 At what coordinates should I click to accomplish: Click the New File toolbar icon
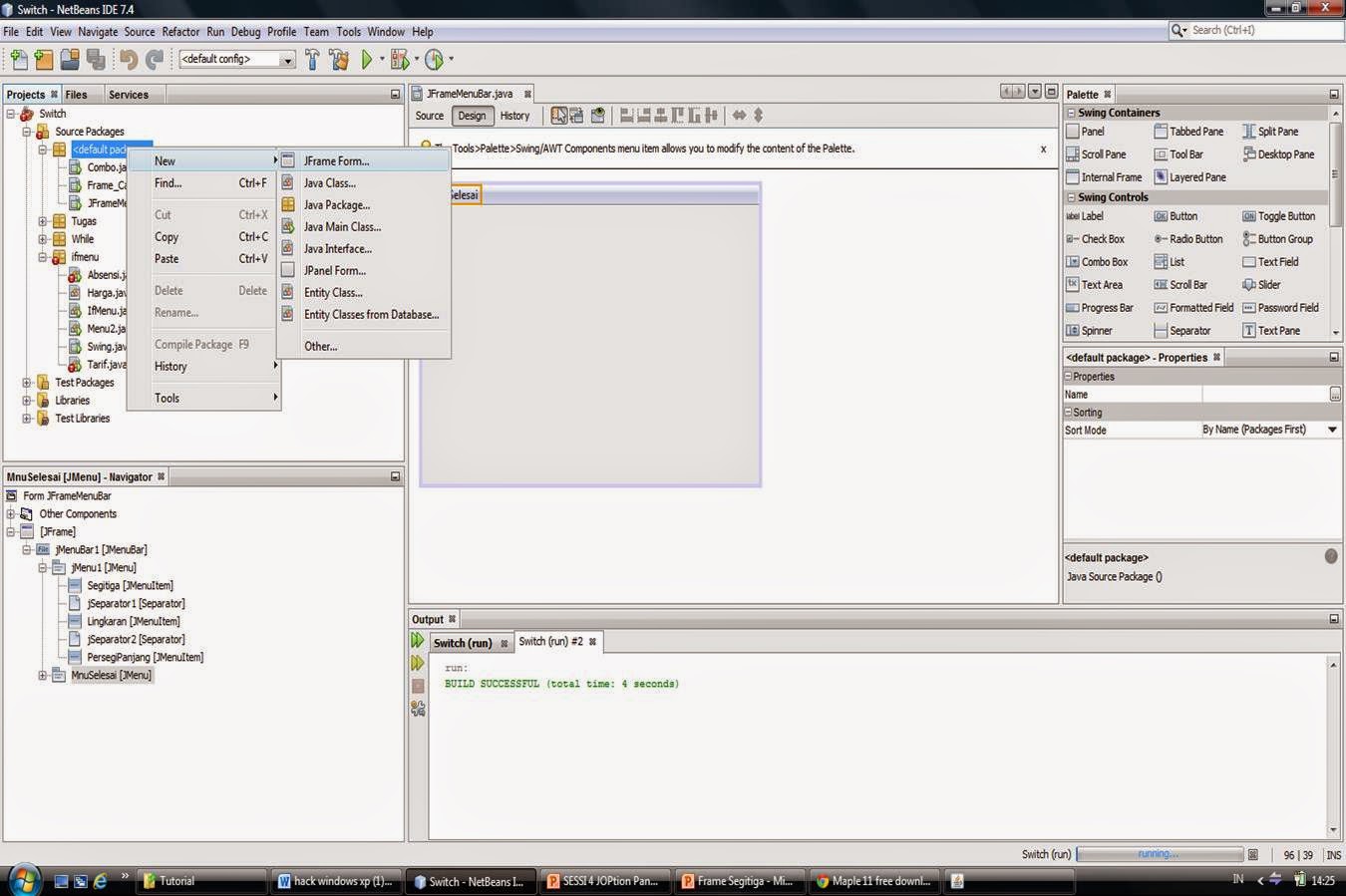coord(19,60)
